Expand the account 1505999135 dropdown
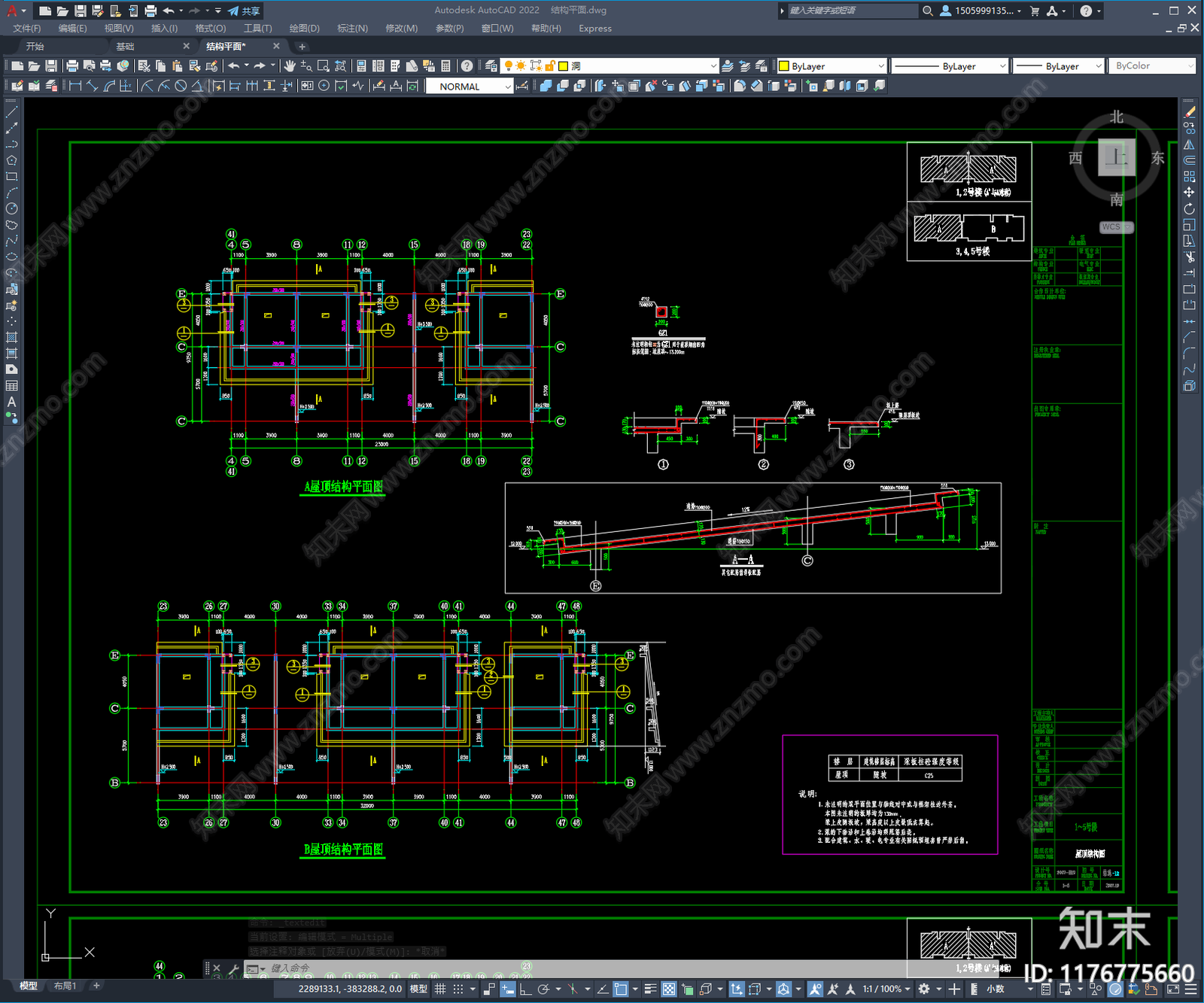Viewport: 1204px width, 1003px height. click(x=1020, y=11)
